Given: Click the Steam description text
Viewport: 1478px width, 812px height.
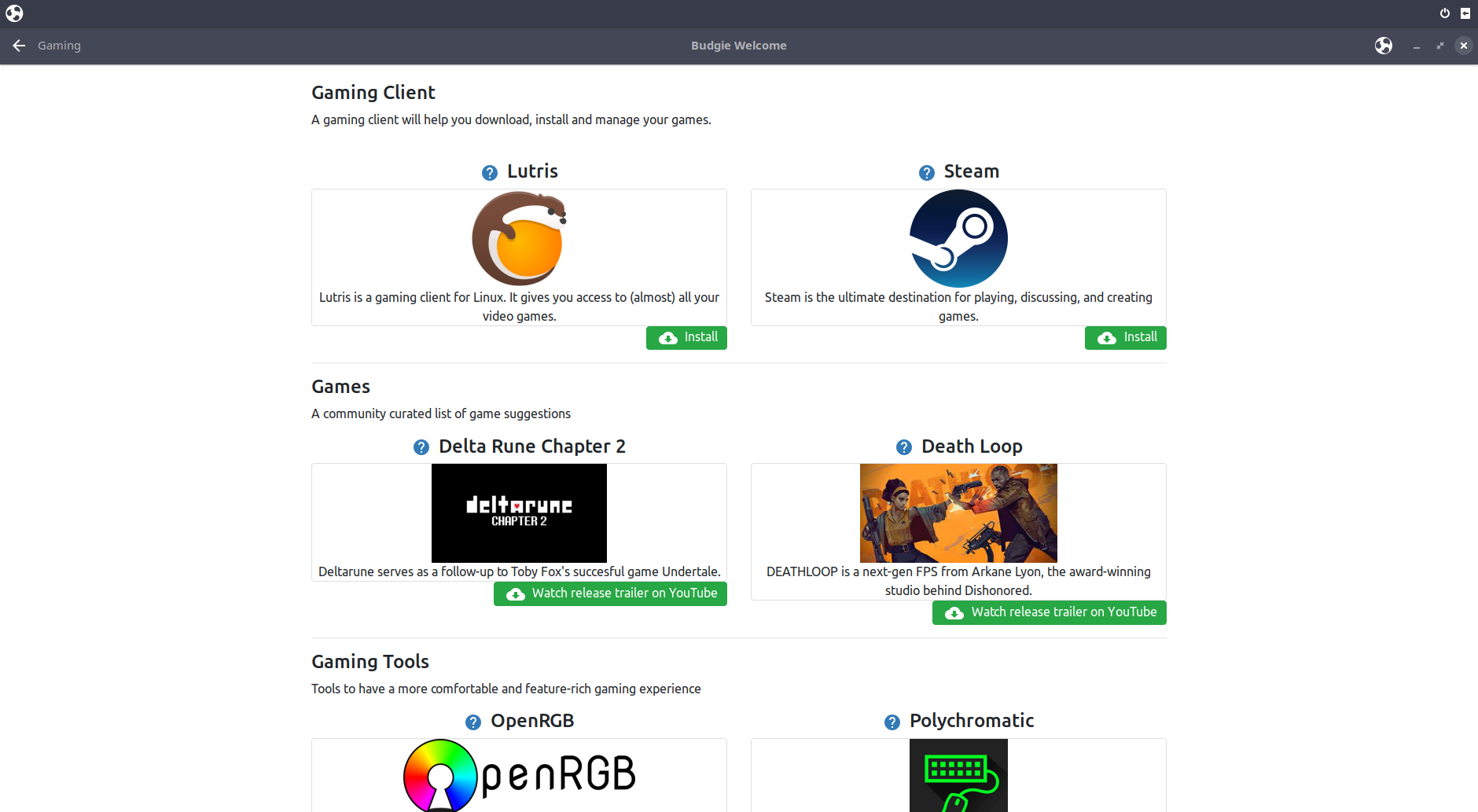Looking at the screenshot, I should 958,307.
